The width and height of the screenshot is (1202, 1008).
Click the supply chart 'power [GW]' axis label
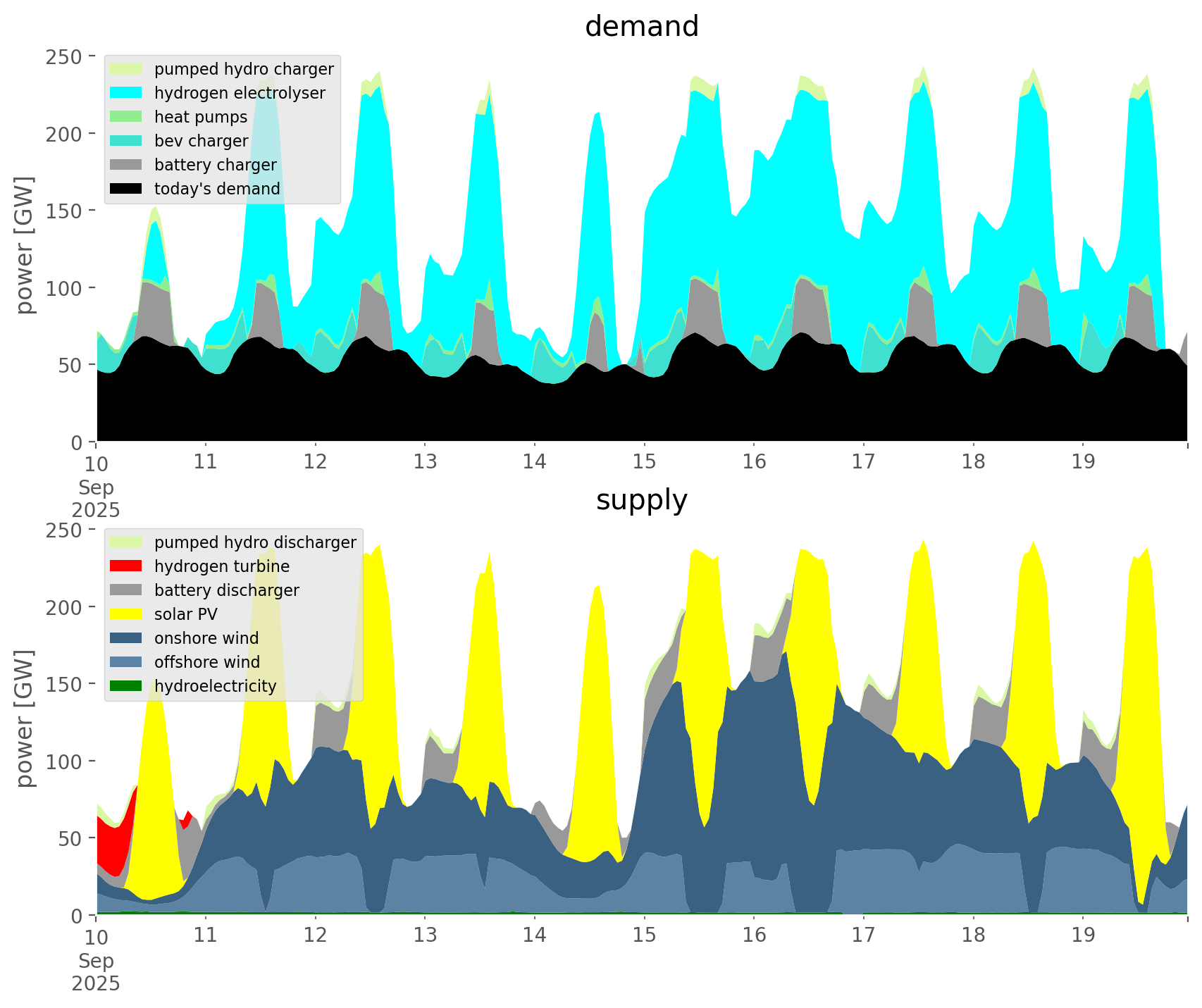coord(25,718)
